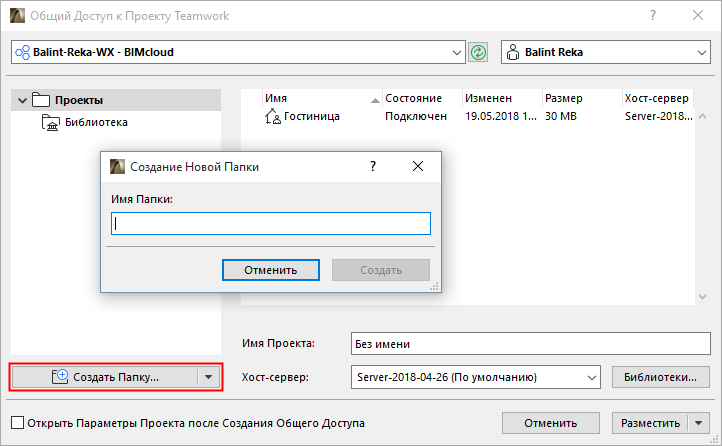Open the Хост-сервер dropdown list
The image size is (722, 446).
590,378
